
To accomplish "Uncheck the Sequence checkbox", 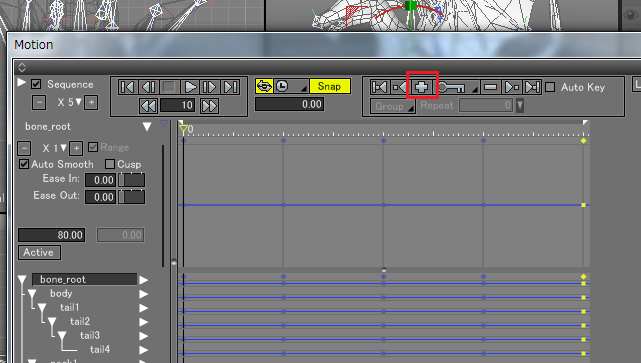I will pos(36,84).
